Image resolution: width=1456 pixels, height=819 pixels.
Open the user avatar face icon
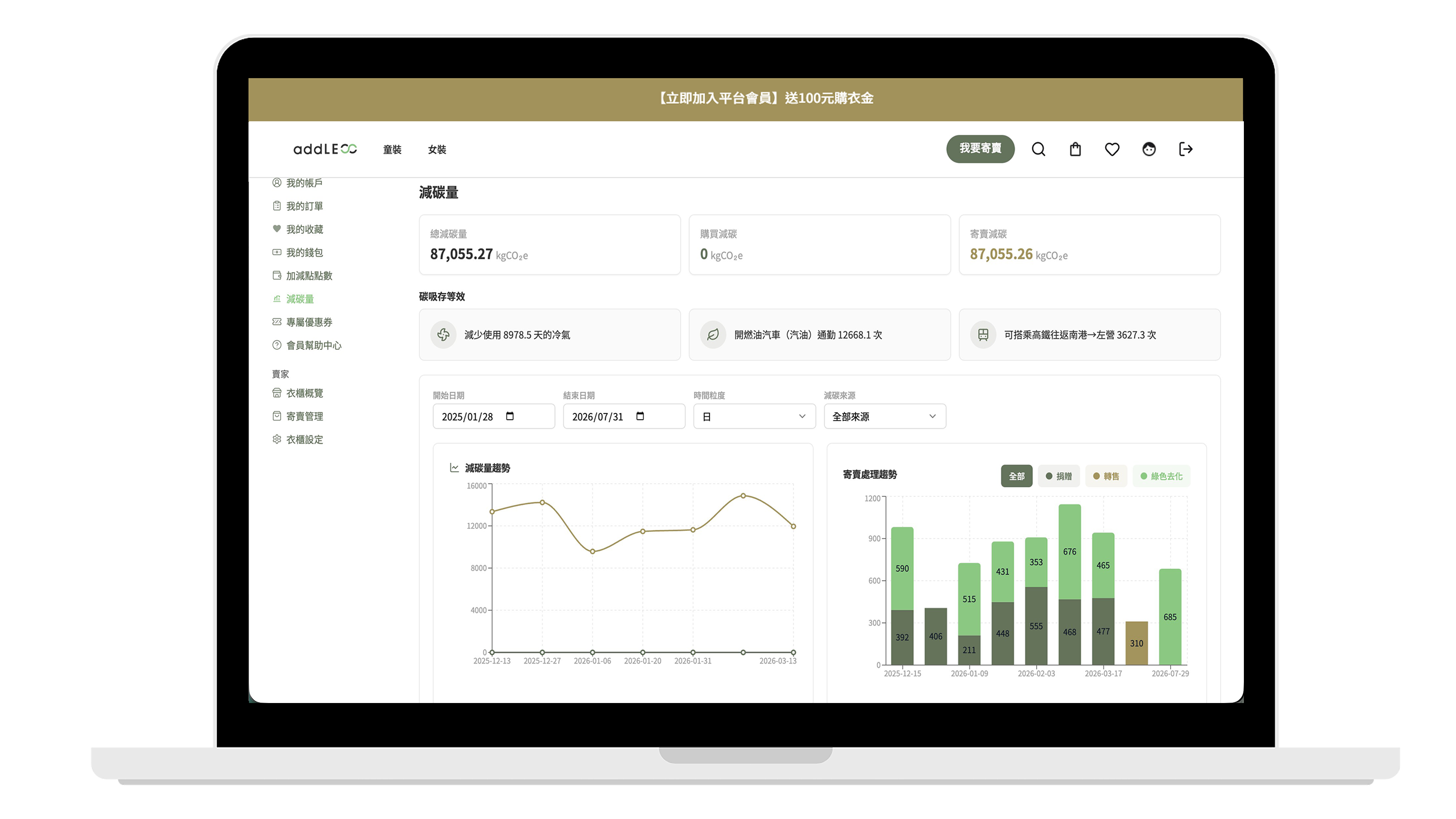[x=1148, y=149]
